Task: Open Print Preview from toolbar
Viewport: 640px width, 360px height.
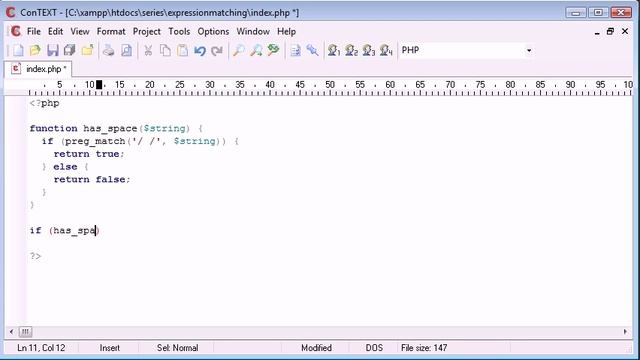Action: click(x=126, y=50)
